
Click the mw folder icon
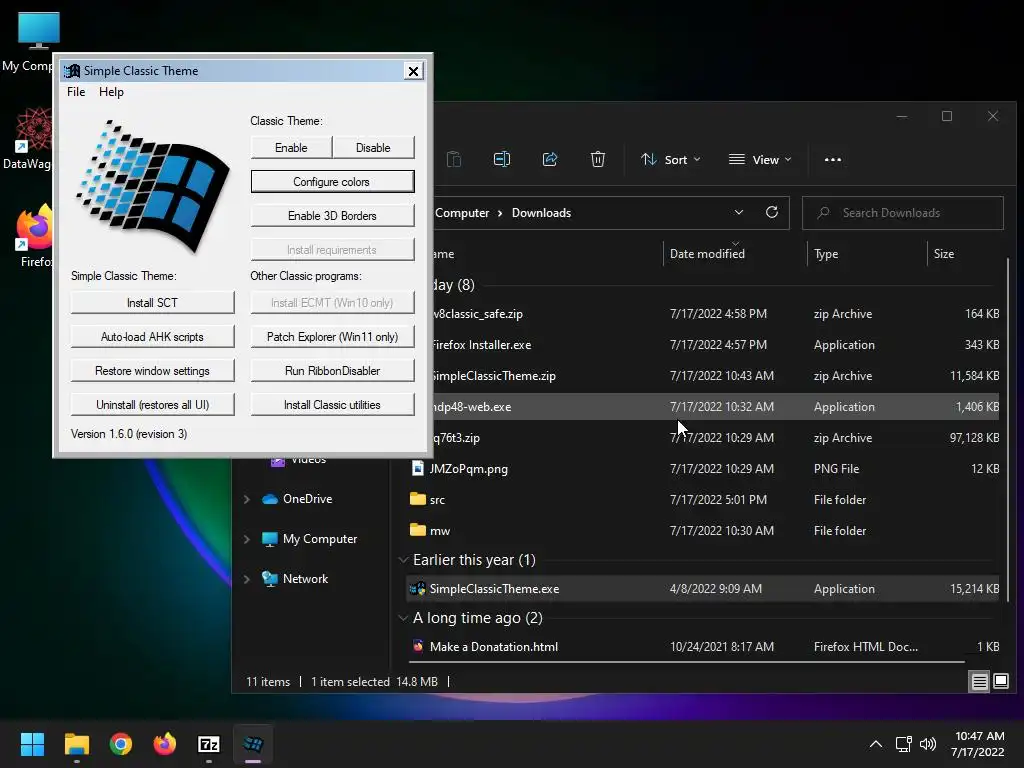coord(418,530)
